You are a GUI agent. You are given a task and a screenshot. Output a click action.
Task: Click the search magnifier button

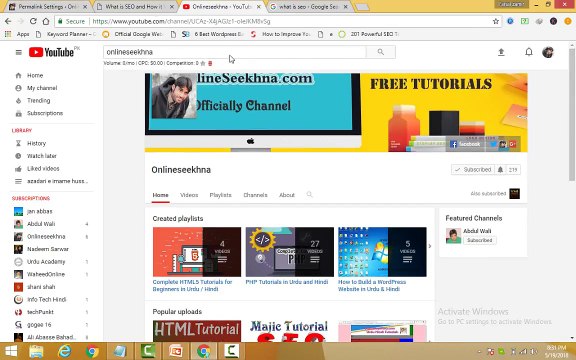pos(381,52)
